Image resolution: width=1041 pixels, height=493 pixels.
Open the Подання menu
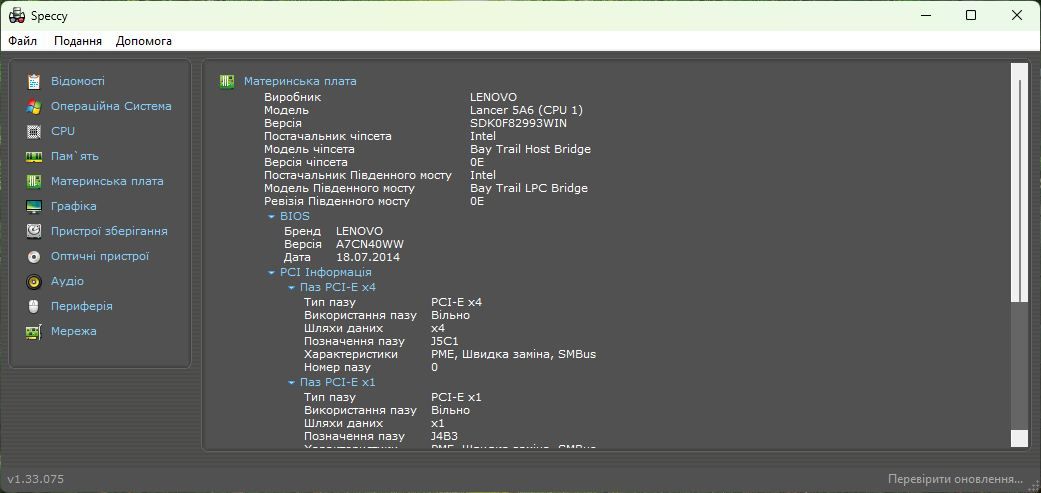78,41
